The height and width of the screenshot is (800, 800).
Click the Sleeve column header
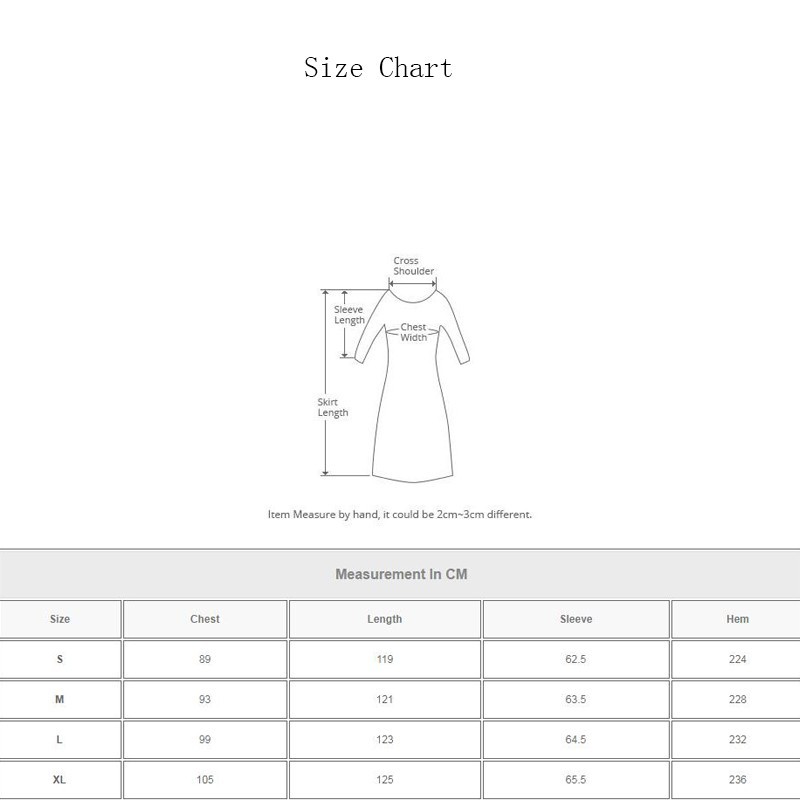click(x=575, y=619)
